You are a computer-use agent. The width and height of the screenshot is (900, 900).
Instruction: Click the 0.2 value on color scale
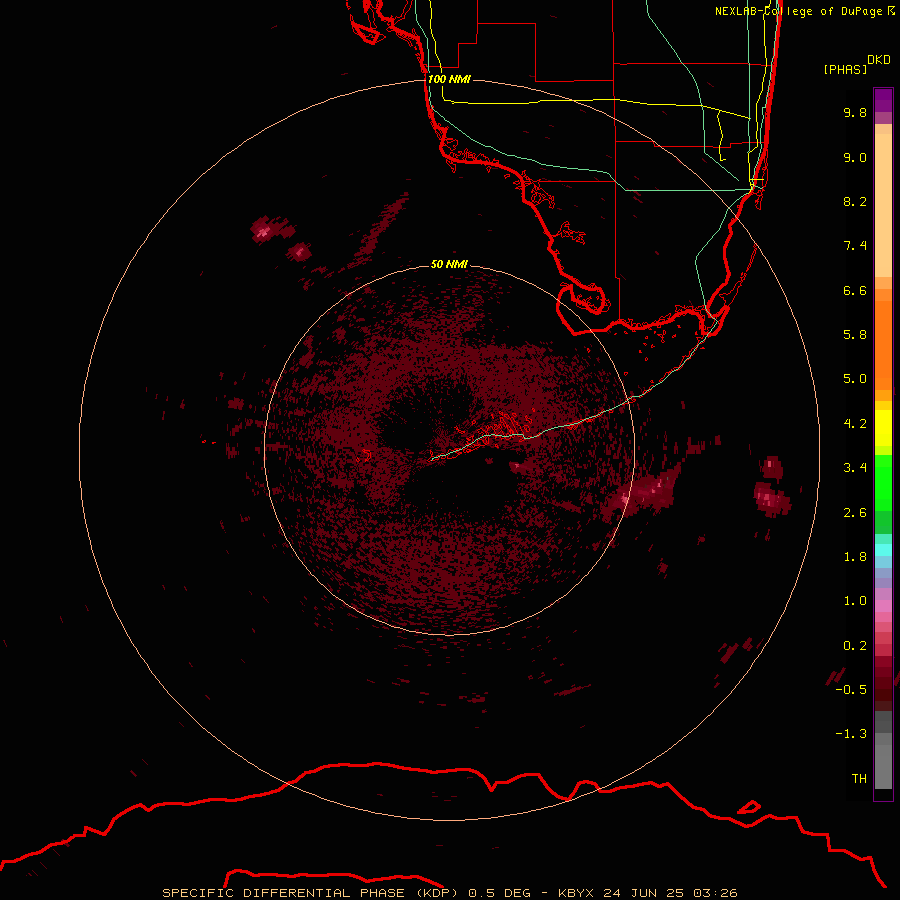tap(855, 646)
